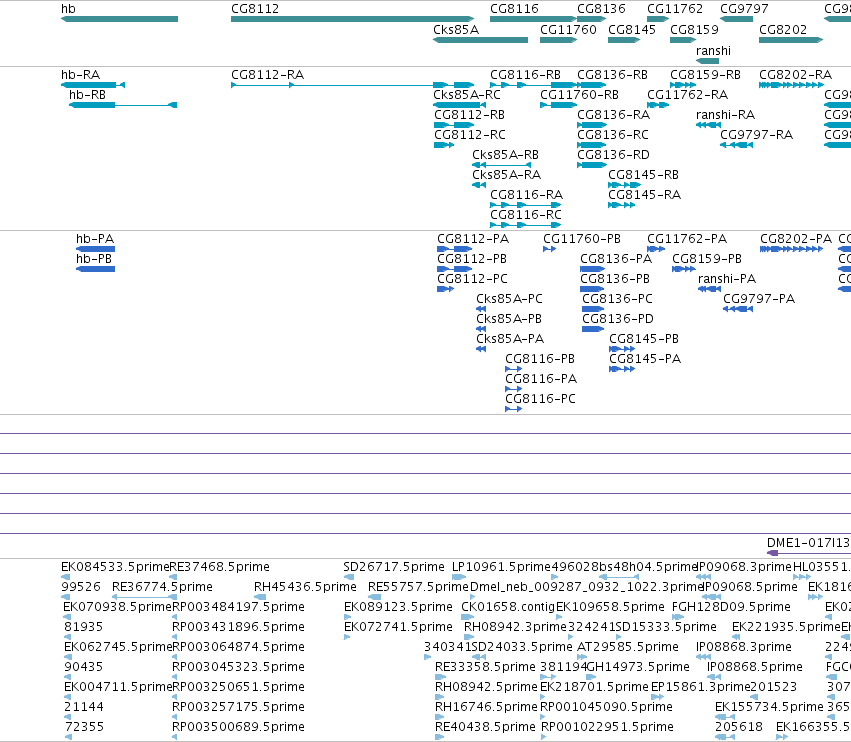851x742 pixels.
Task: Click the CG8116-RA transcript label
Action: pyautogui.click(x=526, y=194)
